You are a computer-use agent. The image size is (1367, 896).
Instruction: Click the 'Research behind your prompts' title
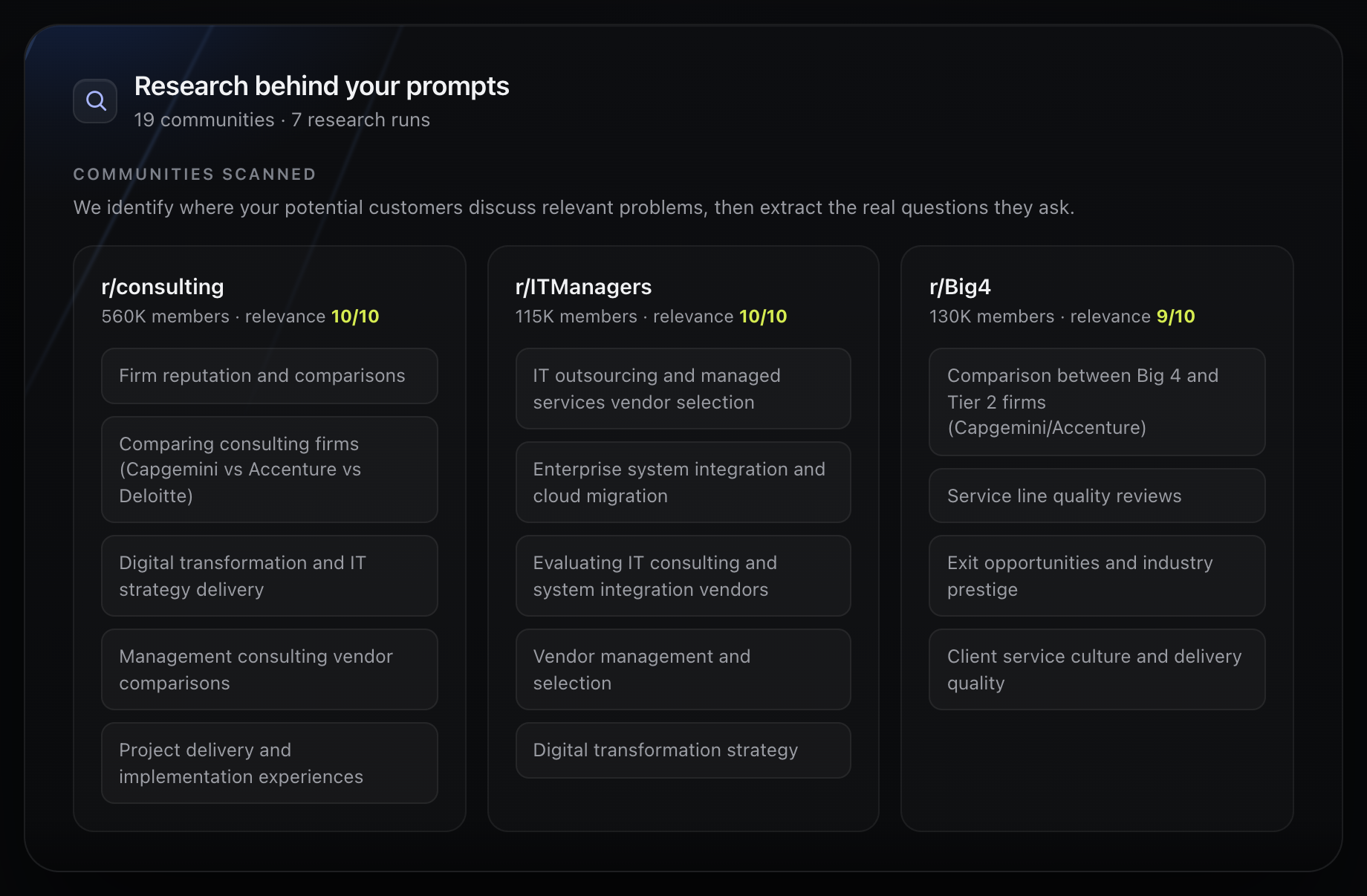(322, 86)
